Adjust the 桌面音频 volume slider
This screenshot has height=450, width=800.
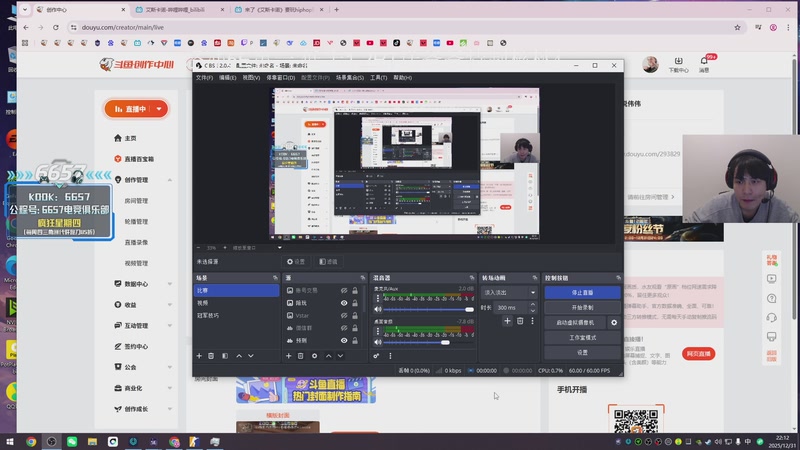(x=429, y=342)
